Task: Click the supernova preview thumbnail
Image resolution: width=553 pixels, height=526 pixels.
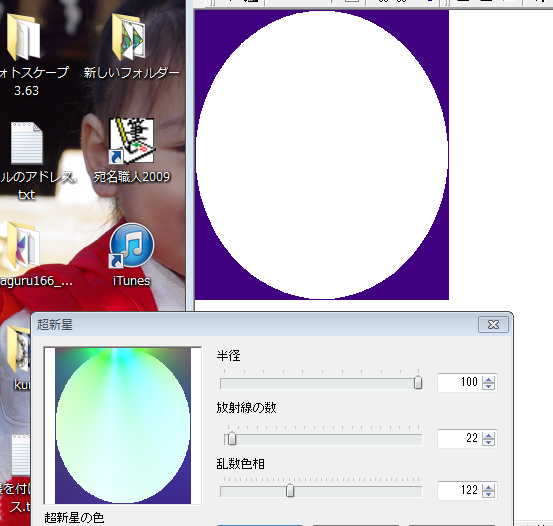Action: tap(123, 425)
